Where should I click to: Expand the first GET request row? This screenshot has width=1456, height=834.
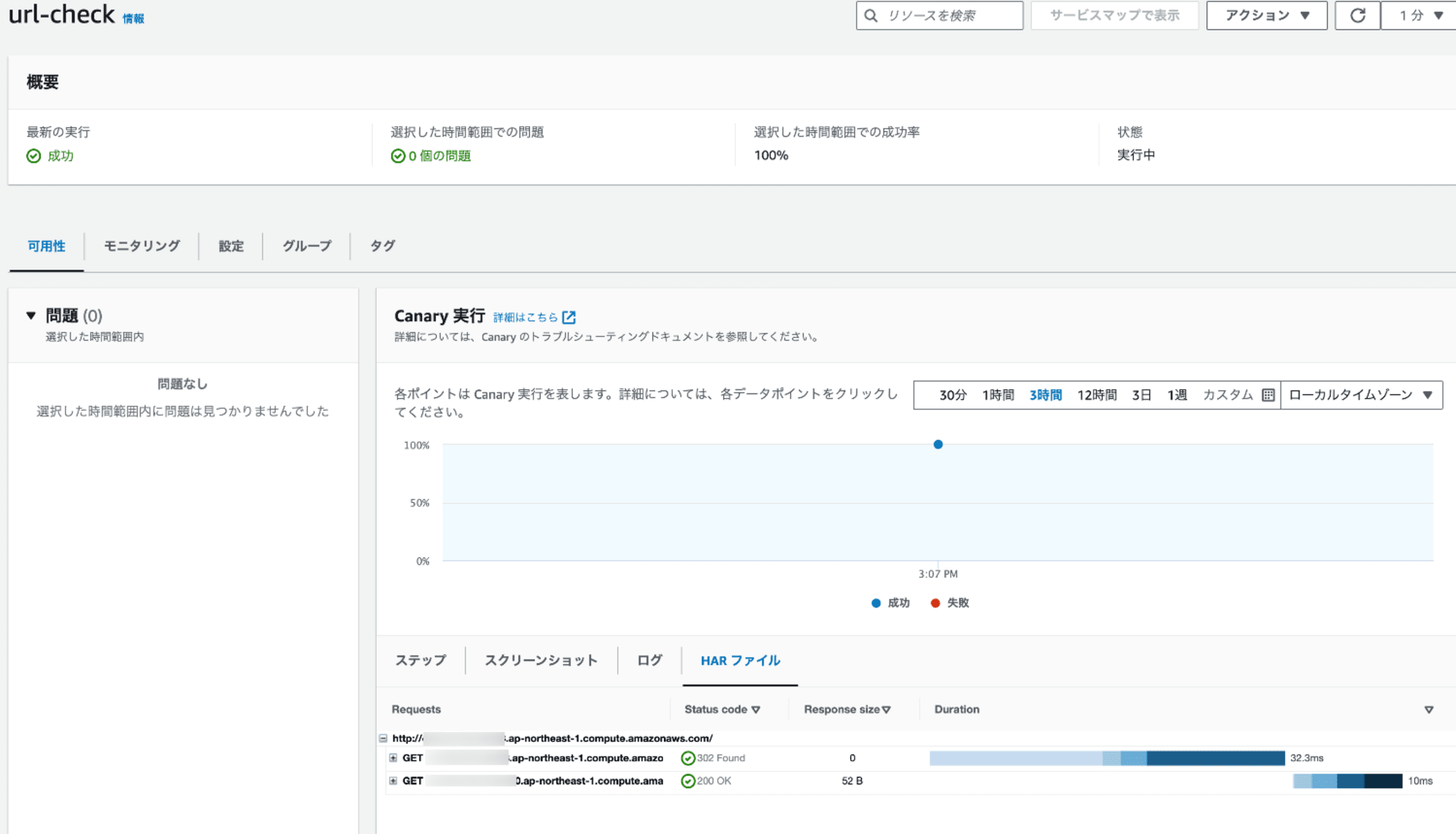point(393,758)
